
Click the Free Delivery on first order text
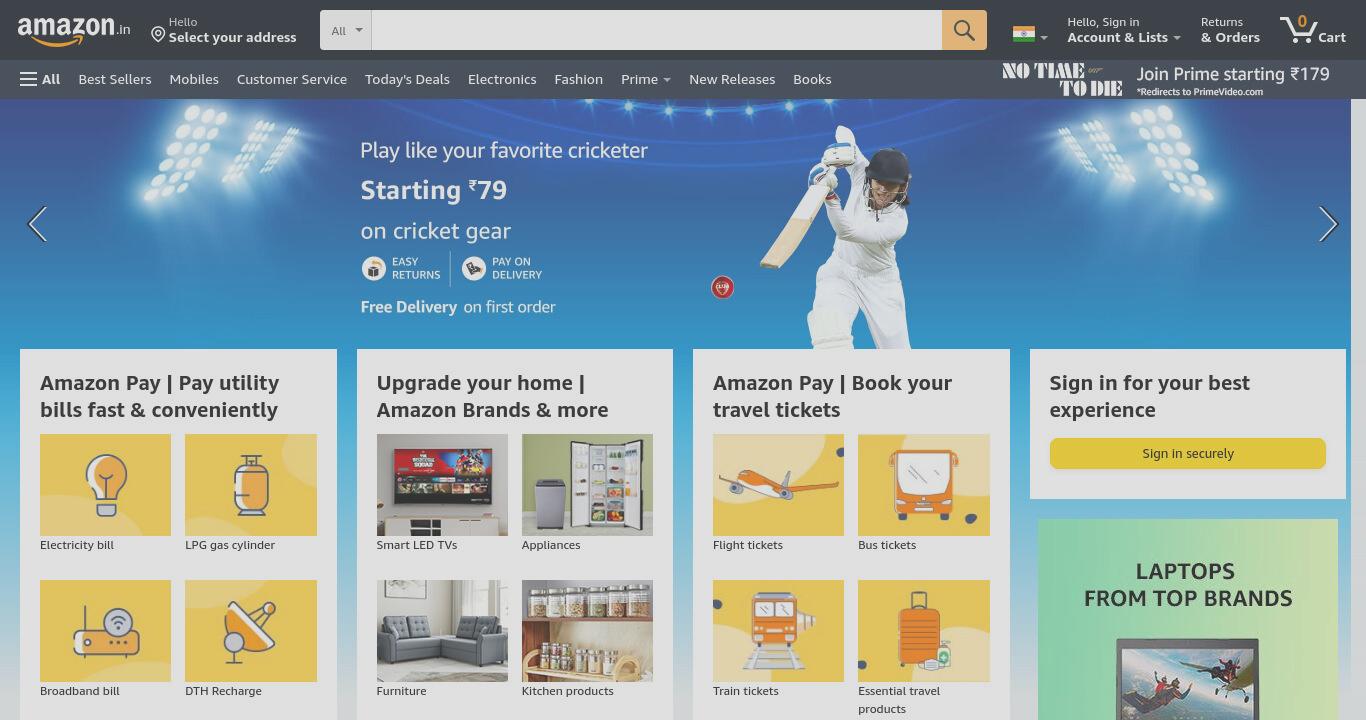tap(458, 307)
